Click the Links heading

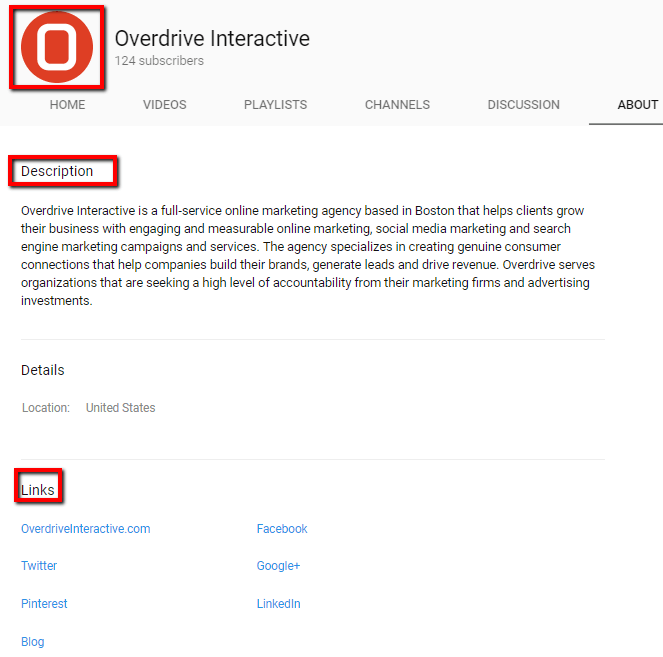(x=38, y=490)
